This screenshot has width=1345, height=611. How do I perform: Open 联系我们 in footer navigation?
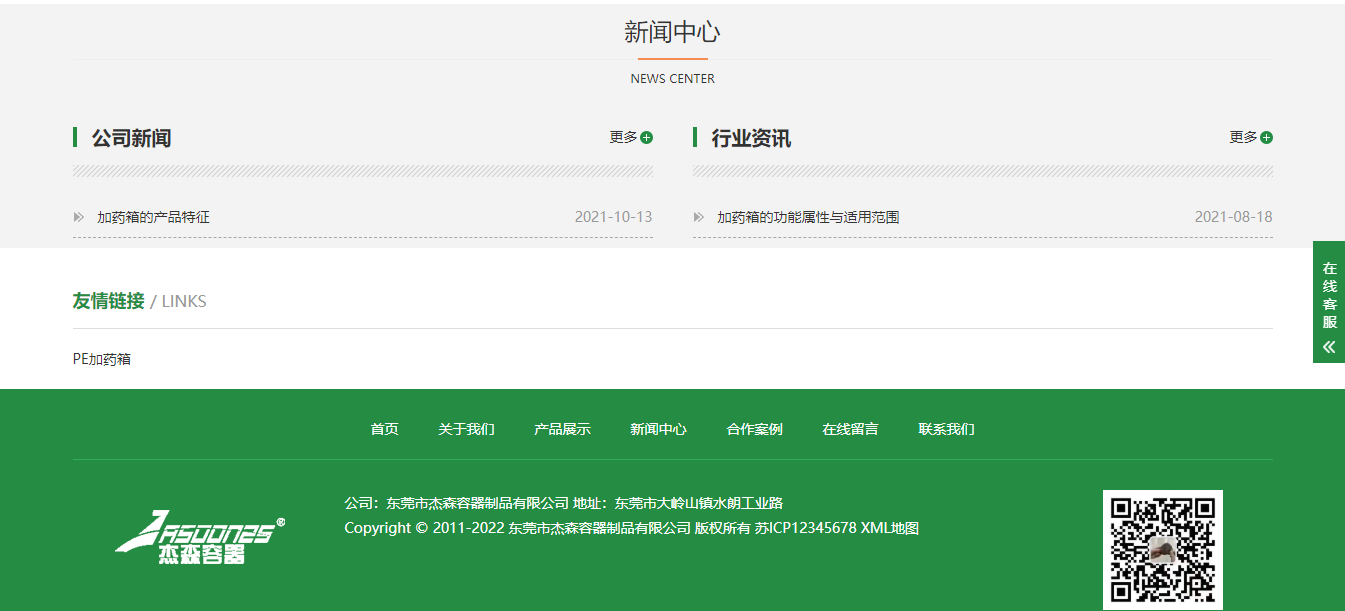pos(946,429)
